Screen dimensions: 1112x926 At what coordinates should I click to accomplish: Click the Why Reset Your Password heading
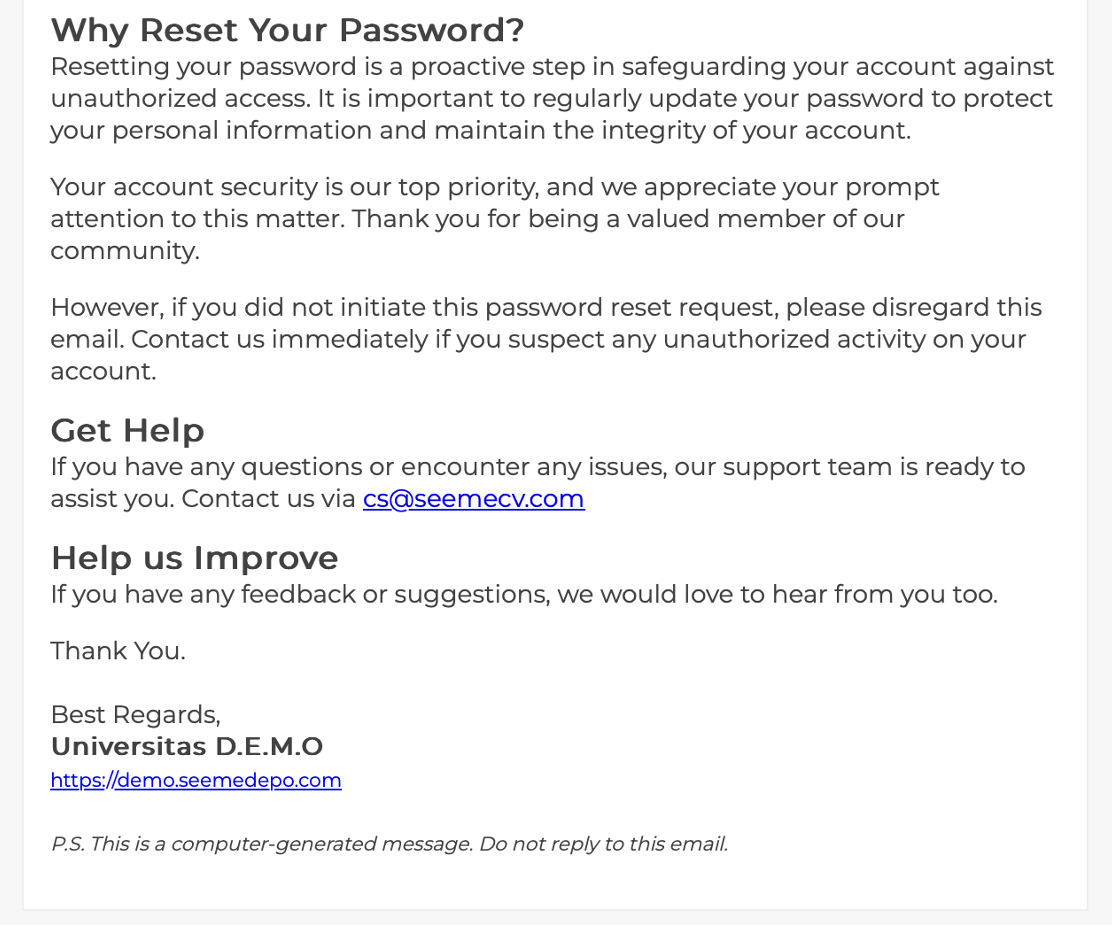click(x=287, y=30)
